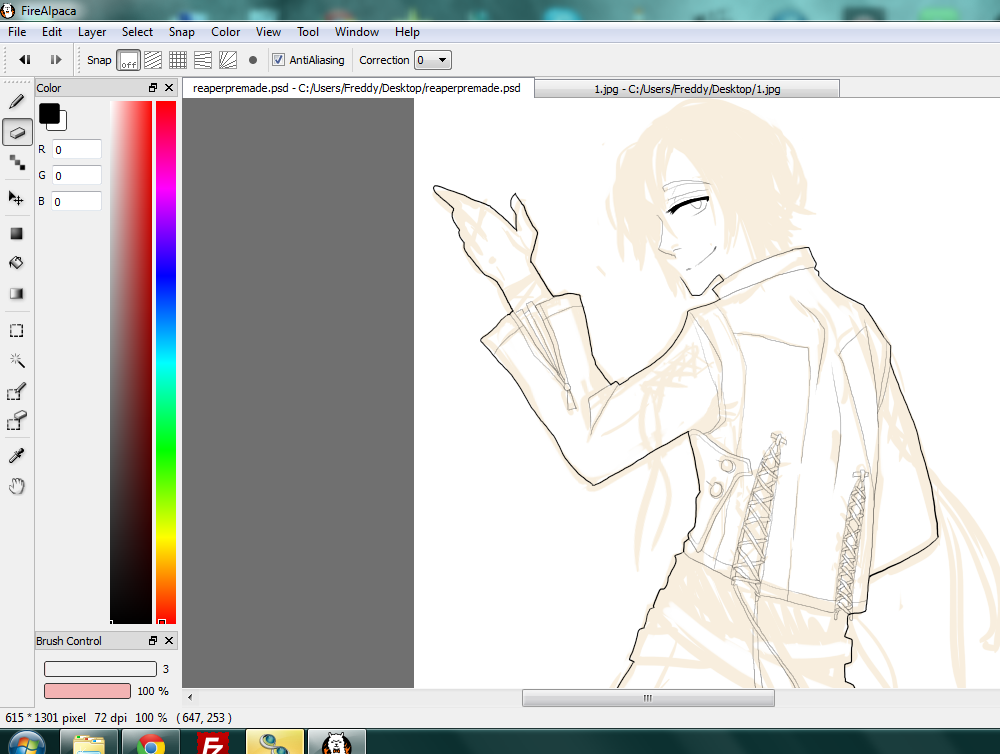Close the Brush Control panel
Image resolution: width=1000 pixels, height=754 pixels.
point(169,640)
